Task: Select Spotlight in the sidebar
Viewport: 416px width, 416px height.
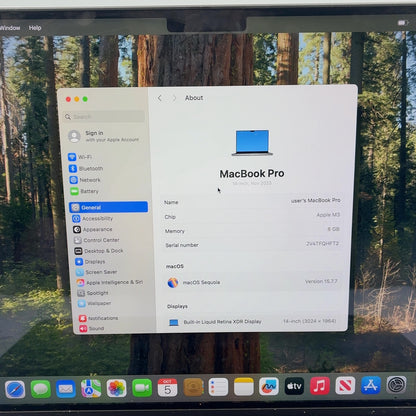Action: click(93, 293)
